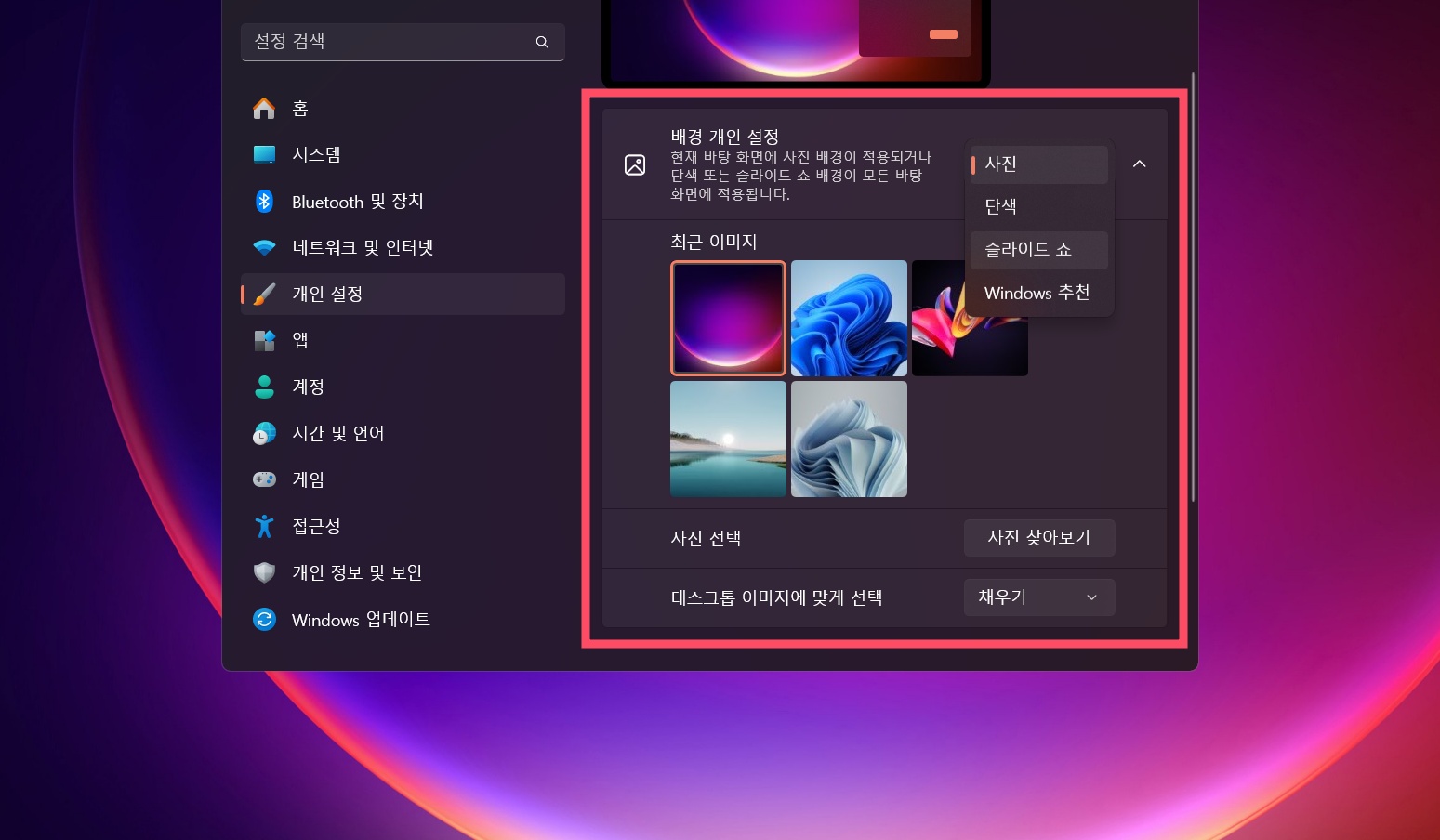Click the 사진 선택 label
The height and width of the screenshot is (840, 1440).
coord(706,538)
